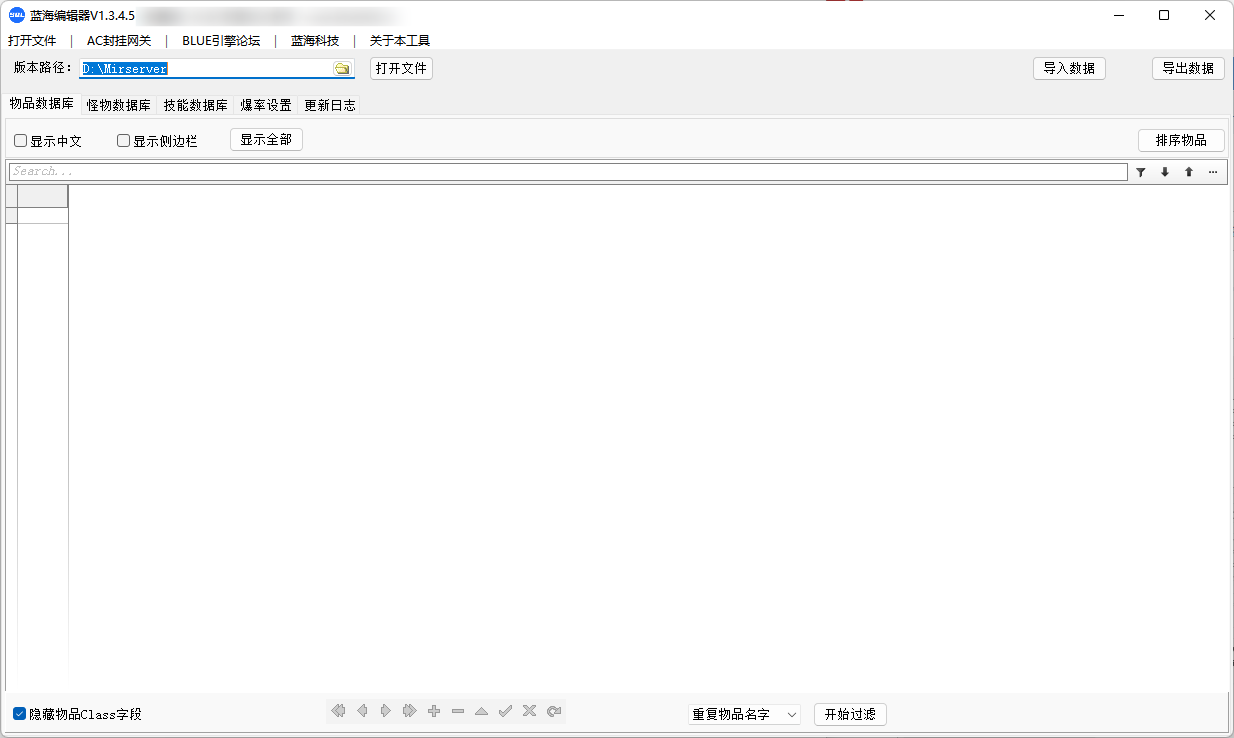Viewport: 1234px width, 738px height.
Task: Open the 更新日志 tab
Action: (330, 104)
